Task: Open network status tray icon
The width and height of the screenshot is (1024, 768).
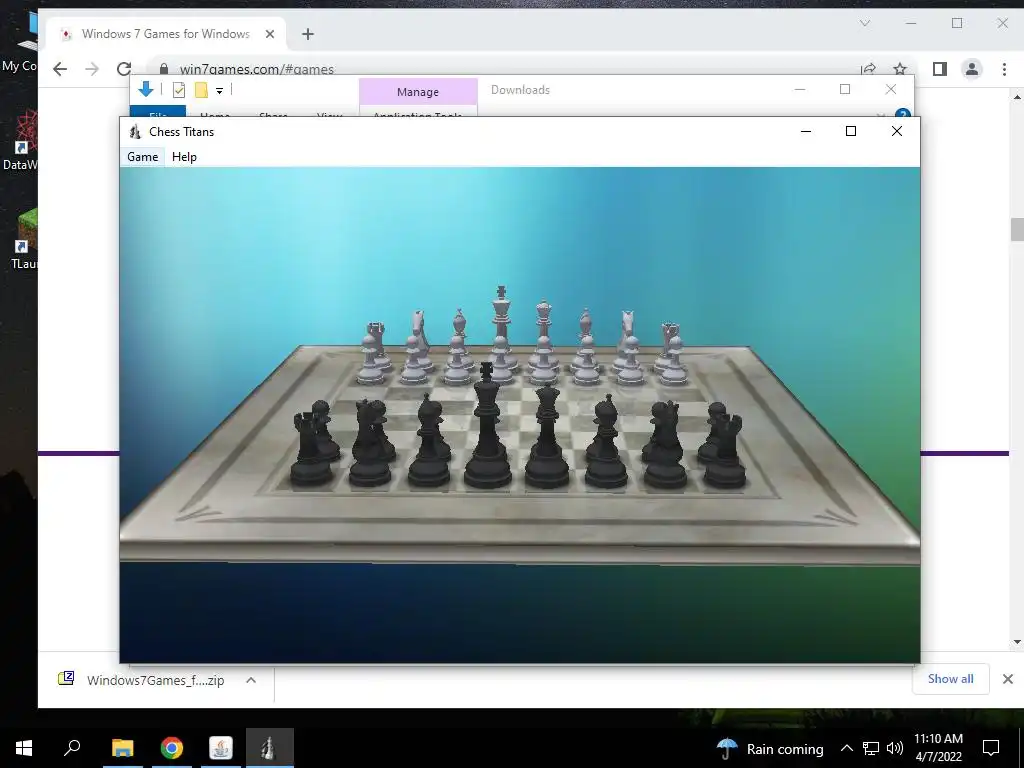Action: (x=871, y=748)
